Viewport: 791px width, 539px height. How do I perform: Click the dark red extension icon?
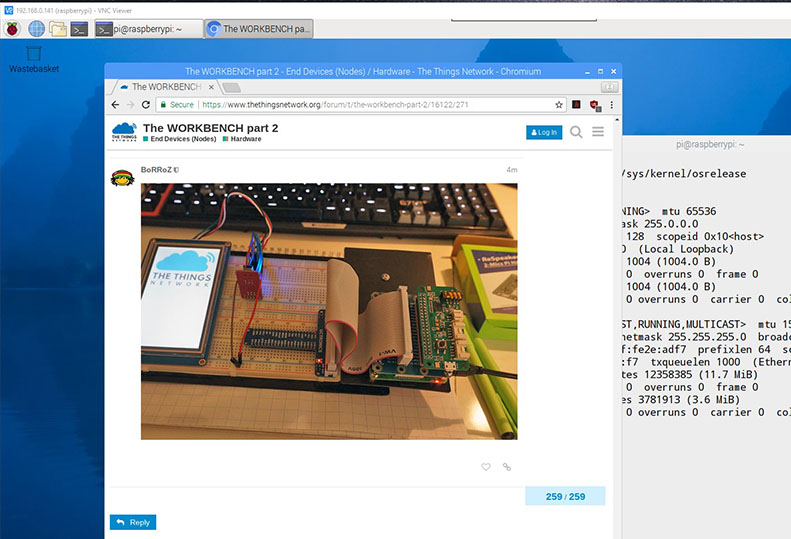(x=577, y=104)
